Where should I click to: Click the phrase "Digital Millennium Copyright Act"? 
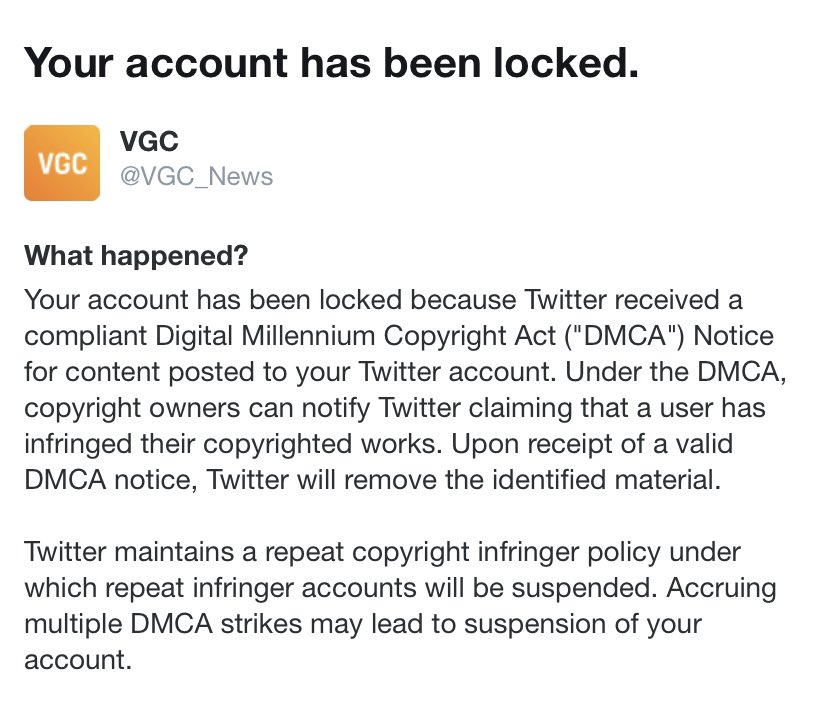355,336
